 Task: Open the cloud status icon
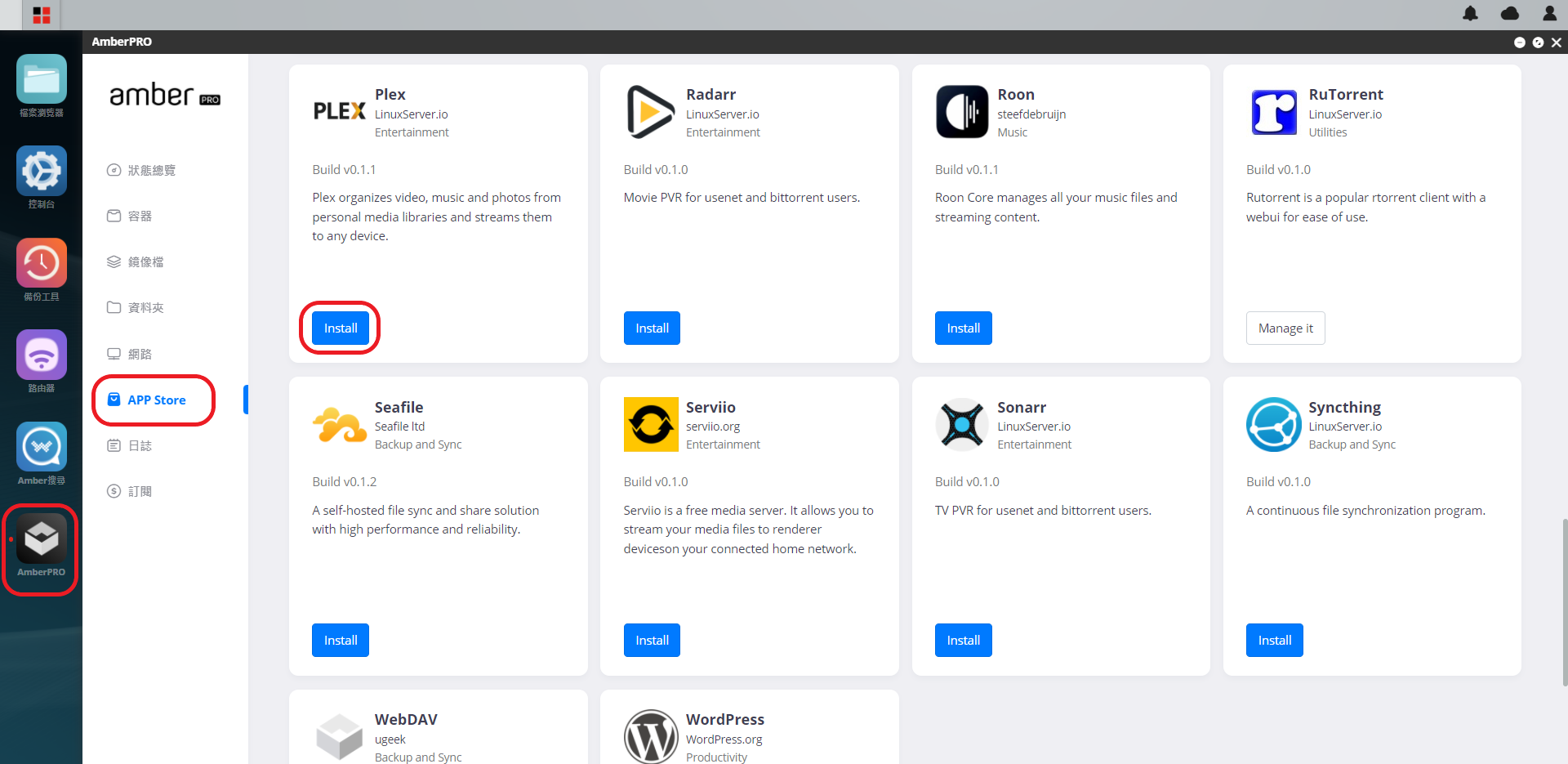(1510, 14)
